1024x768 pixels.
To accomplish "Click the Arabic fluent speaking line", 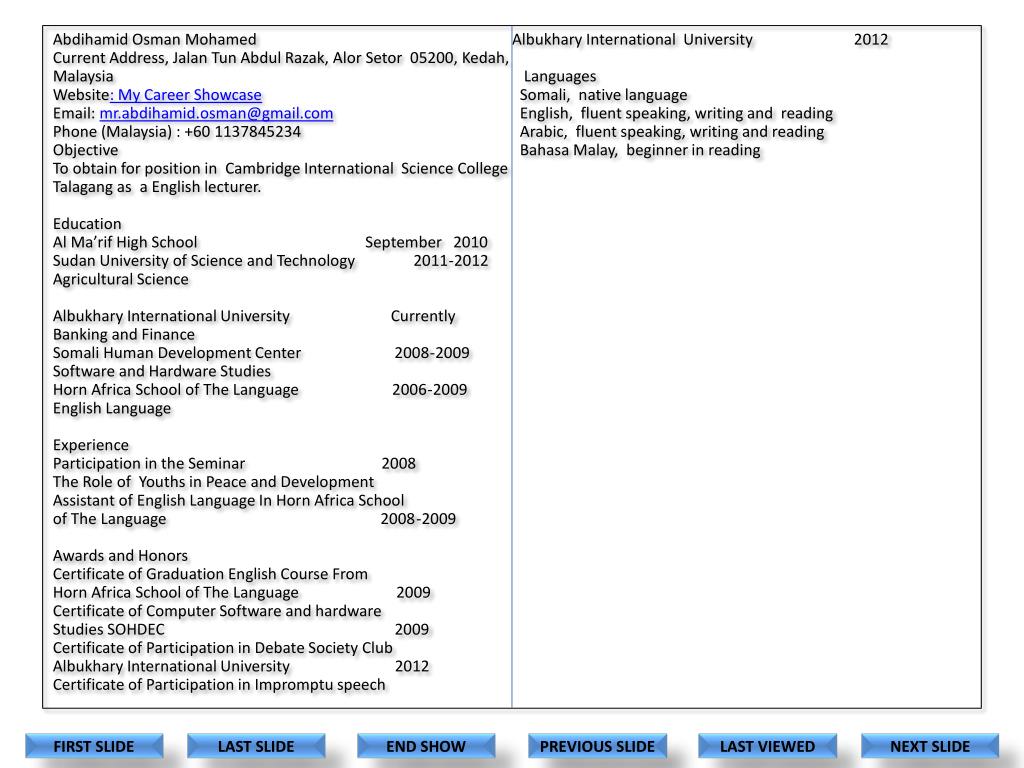I will point(672,131).
